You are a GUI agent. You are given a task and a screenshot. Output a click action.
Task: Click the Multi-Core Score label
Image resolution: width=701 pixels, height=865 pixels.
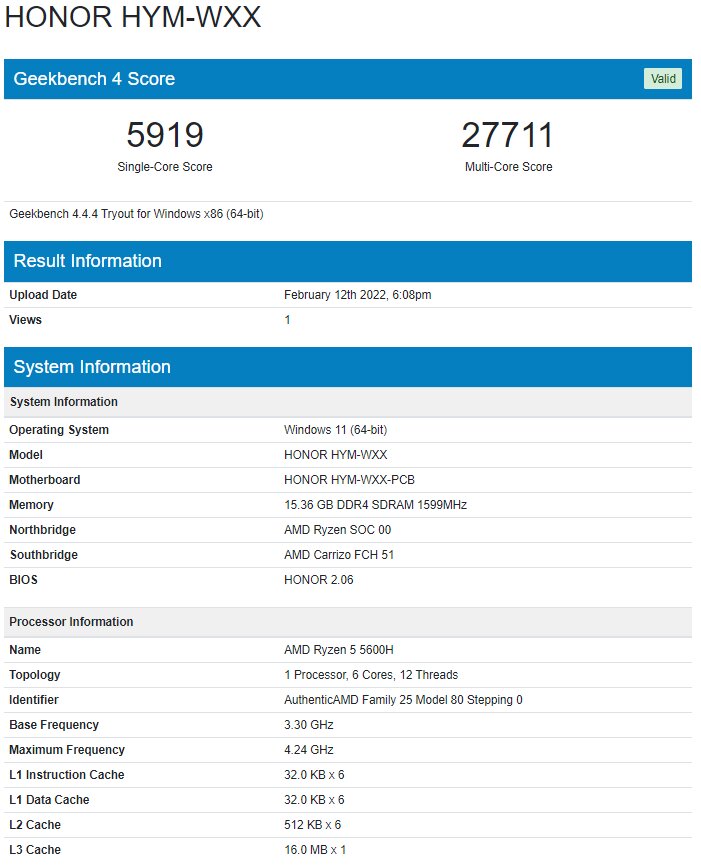pos(509,167)
